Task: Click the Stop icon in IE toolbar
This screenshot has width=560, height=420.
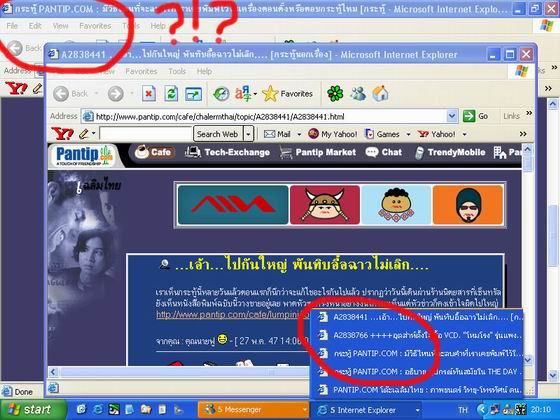Action: tap(149, 94)
